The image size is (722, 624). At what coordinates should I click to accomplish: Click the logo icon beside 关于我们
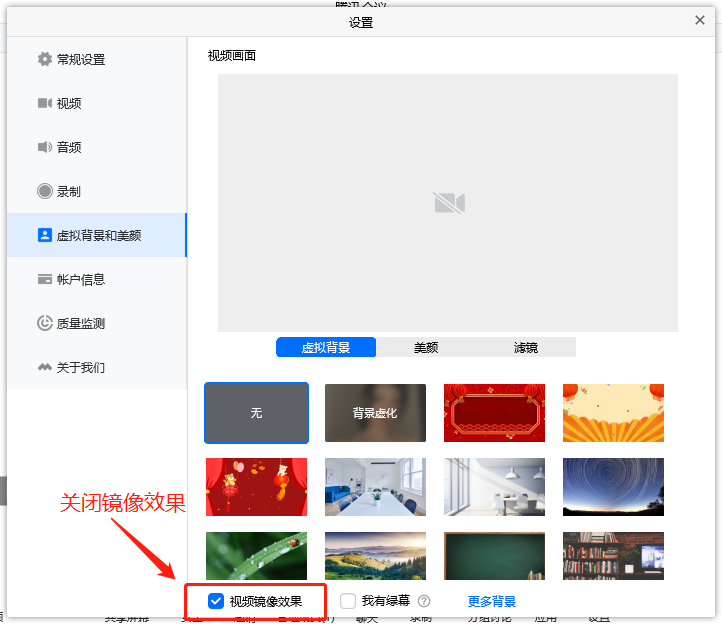(44, 367)
